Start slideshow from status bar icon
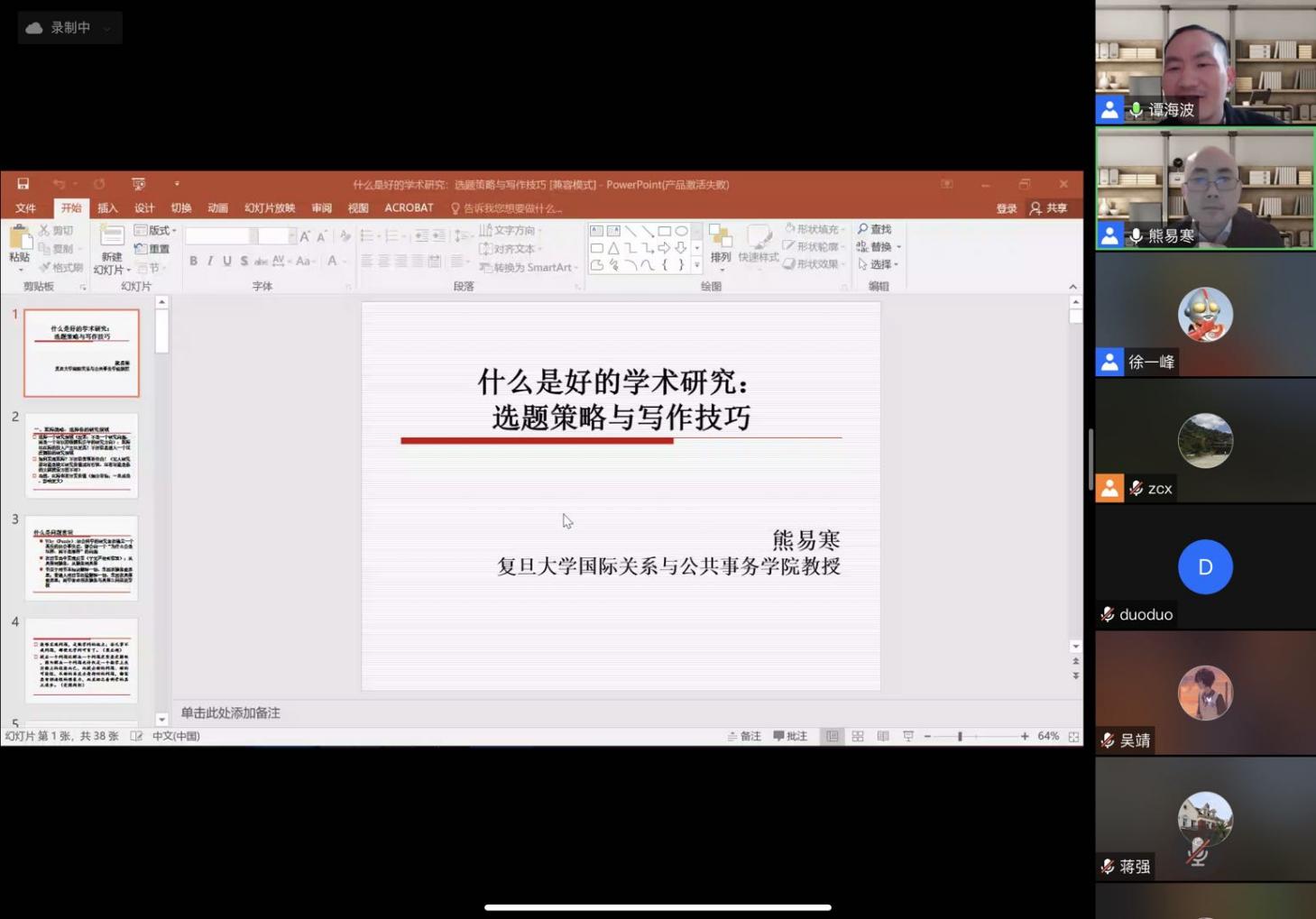Screen dimensions: 1316x919 point(908,736)
